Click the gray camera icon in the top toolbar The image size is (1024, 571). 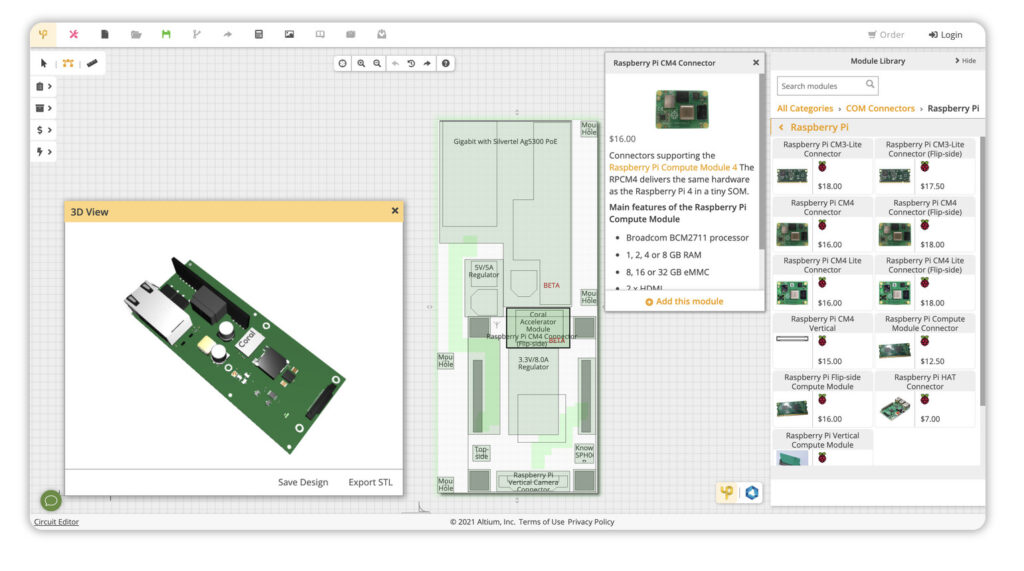[351, 34]
